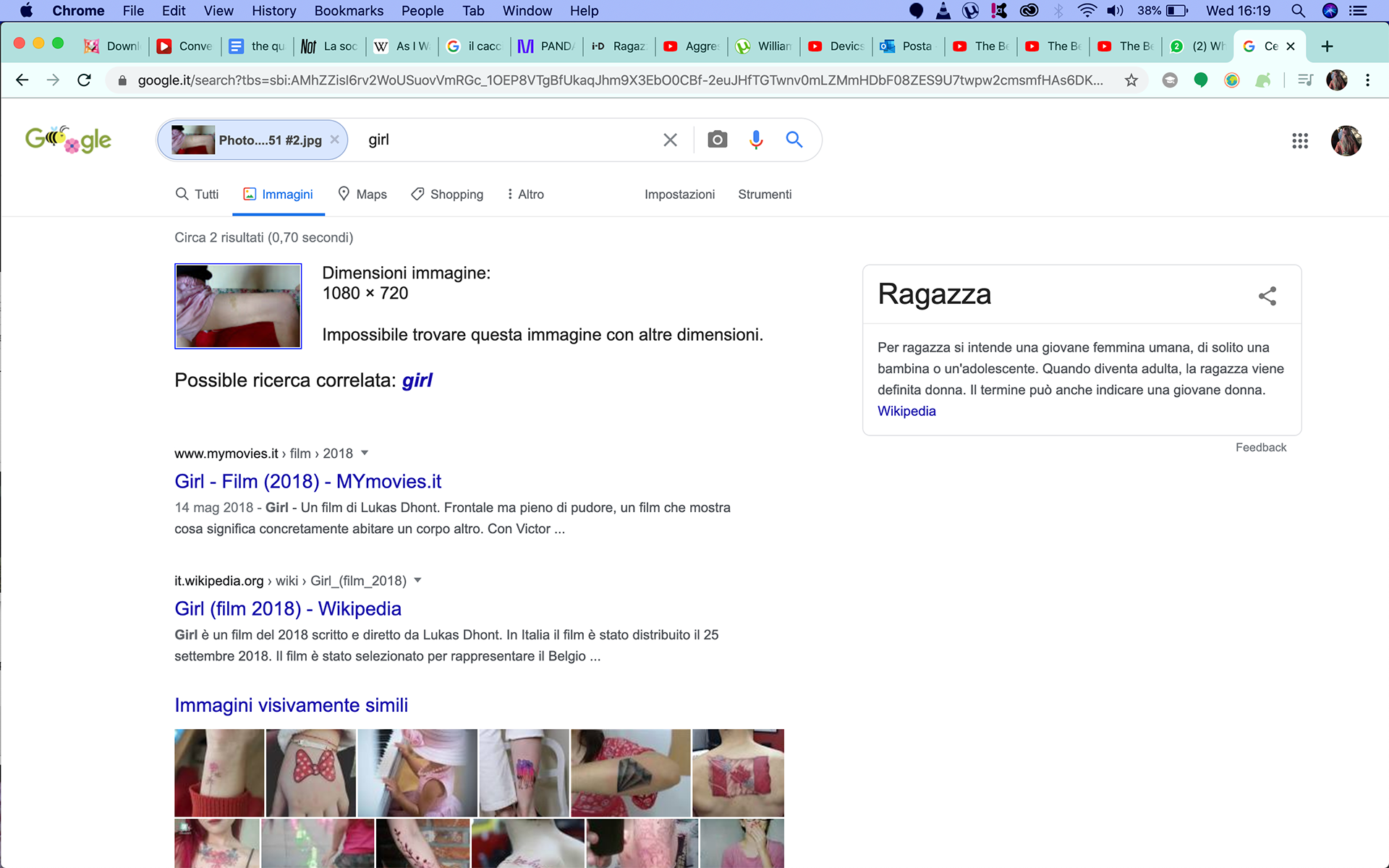Click the site lock icon in address bar
The width and height of the screenshot is (1389, 868).
point(122,80)
